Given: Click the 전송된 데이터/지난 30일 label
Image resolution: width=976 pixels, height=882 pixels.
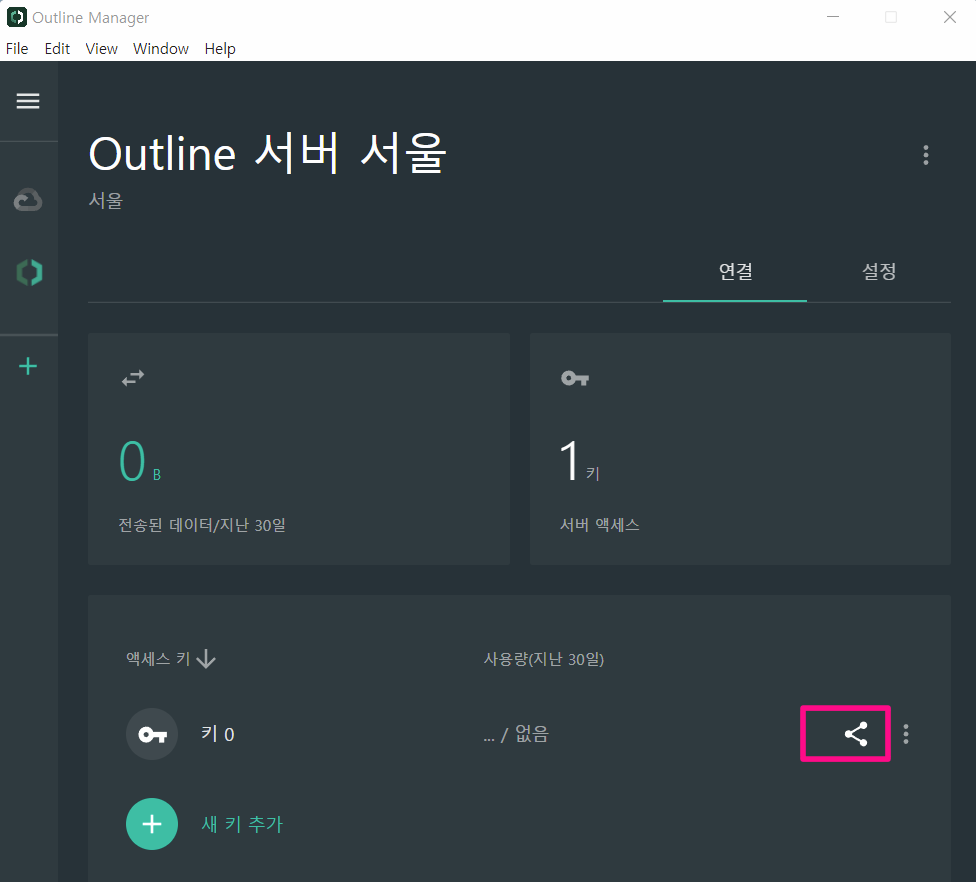Looking at the screenshot, I should pos(202,525).
